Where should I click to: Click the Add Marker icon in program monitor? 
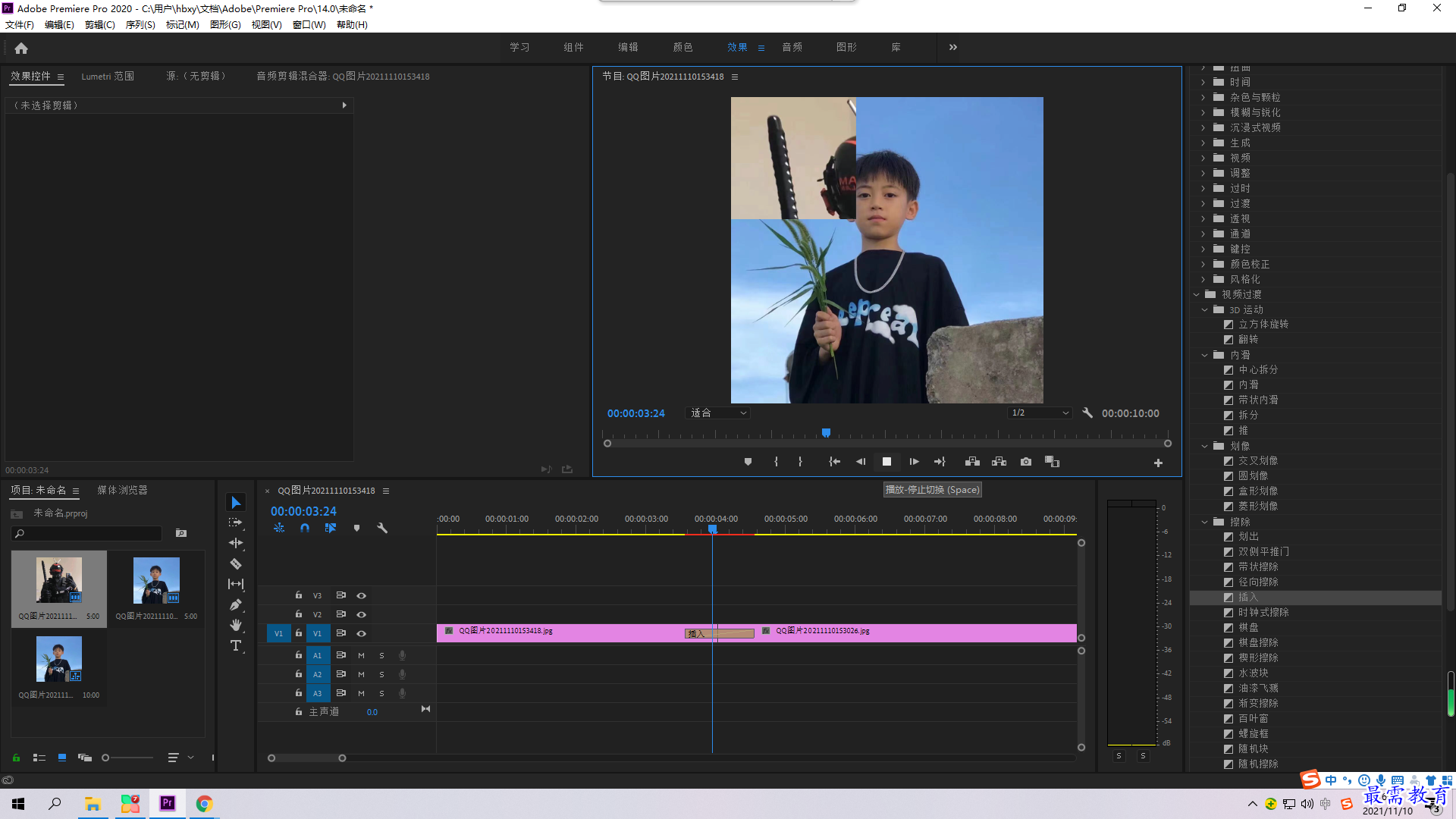point(748,462)
